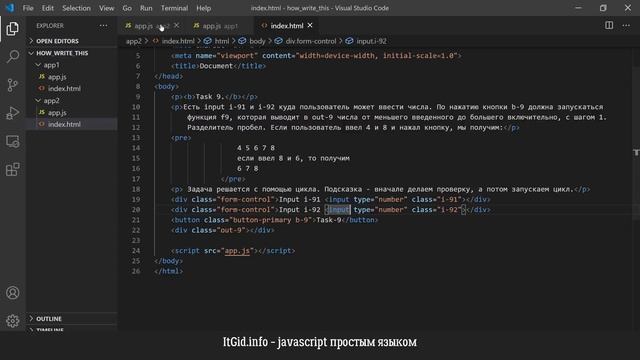Open the Source Control view

(x=13, y=85)
